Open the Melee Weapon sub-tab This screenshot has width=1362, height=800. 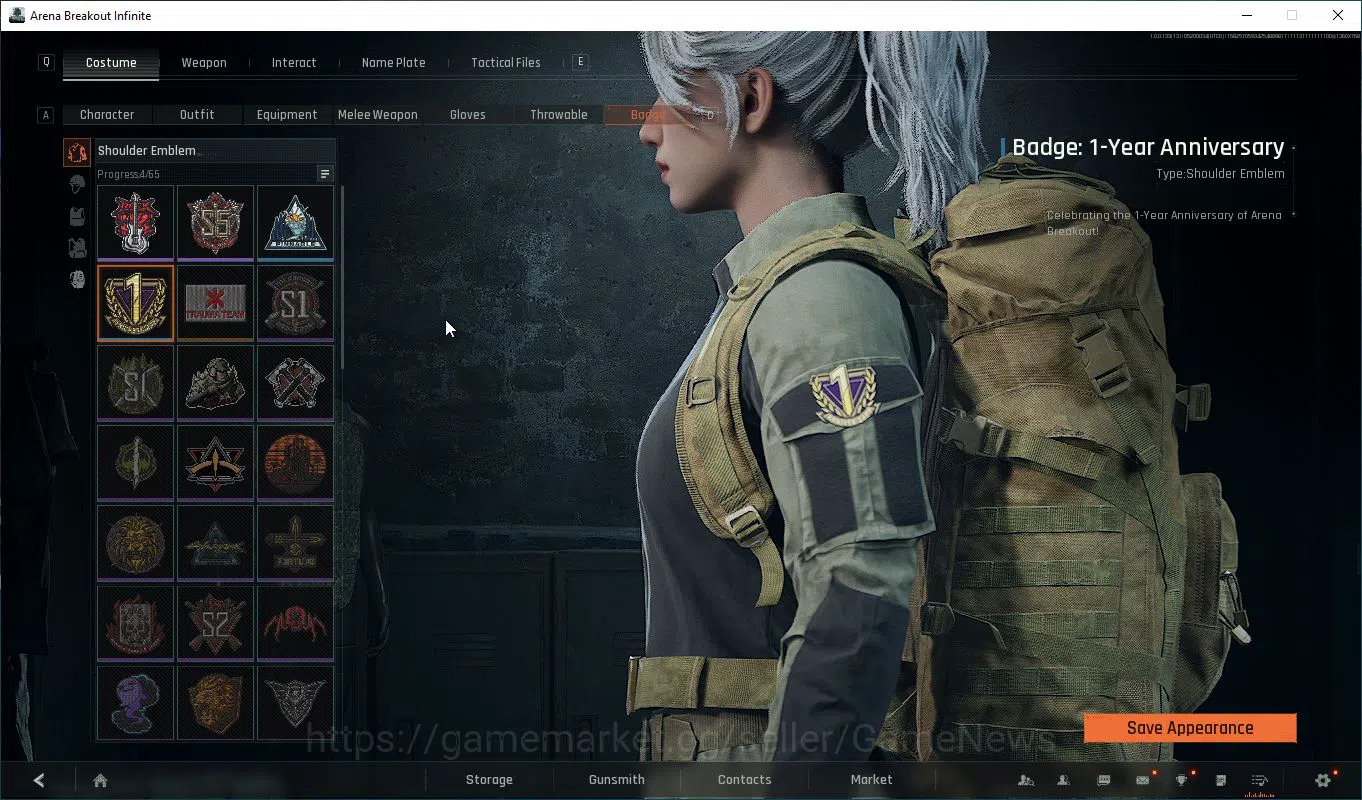378,114
